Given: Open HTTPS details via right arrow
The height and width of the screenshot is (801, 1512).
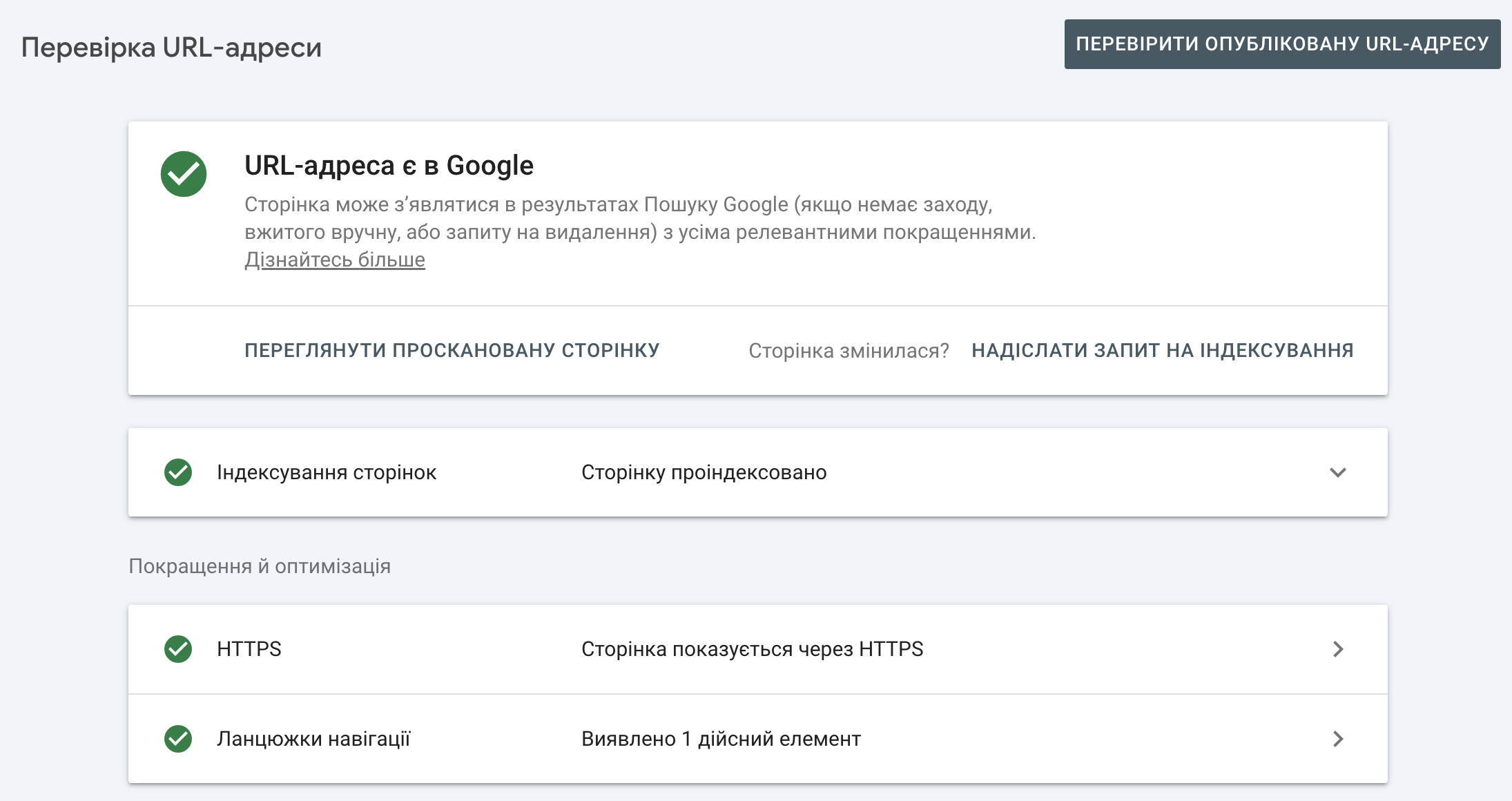Looking at the screenshot, I should [1338, 649].
